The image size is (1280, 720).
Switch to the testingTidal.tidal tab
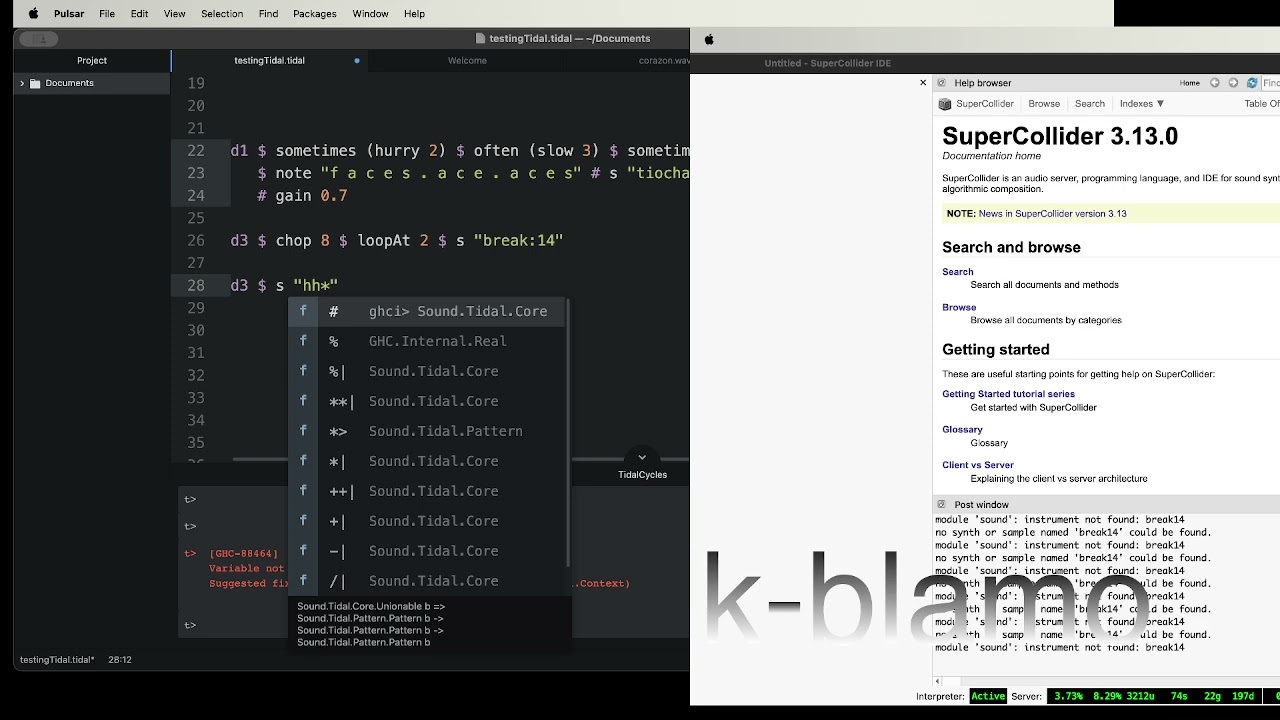coord(269,60)
